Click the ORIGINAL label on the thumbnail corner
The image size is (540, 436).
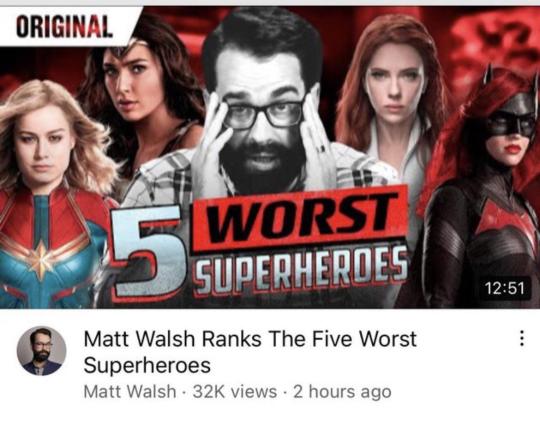[64, 27]
